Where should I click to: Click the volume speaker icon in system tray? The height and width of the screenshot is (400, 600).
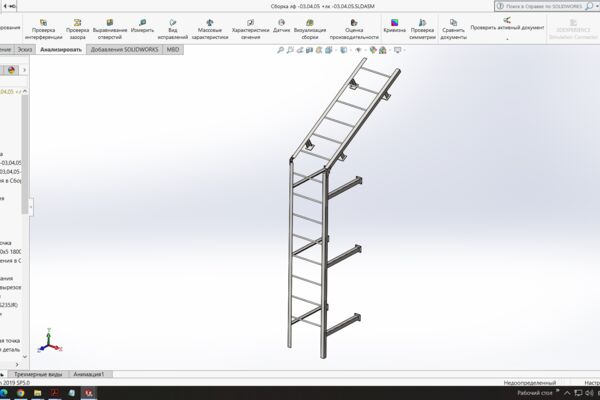click(589, 393)
